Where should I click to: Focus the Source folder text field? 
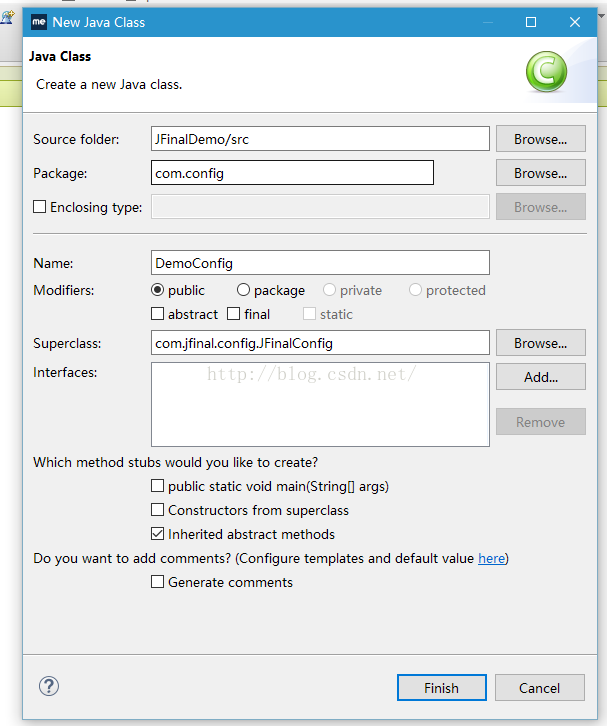320,139
